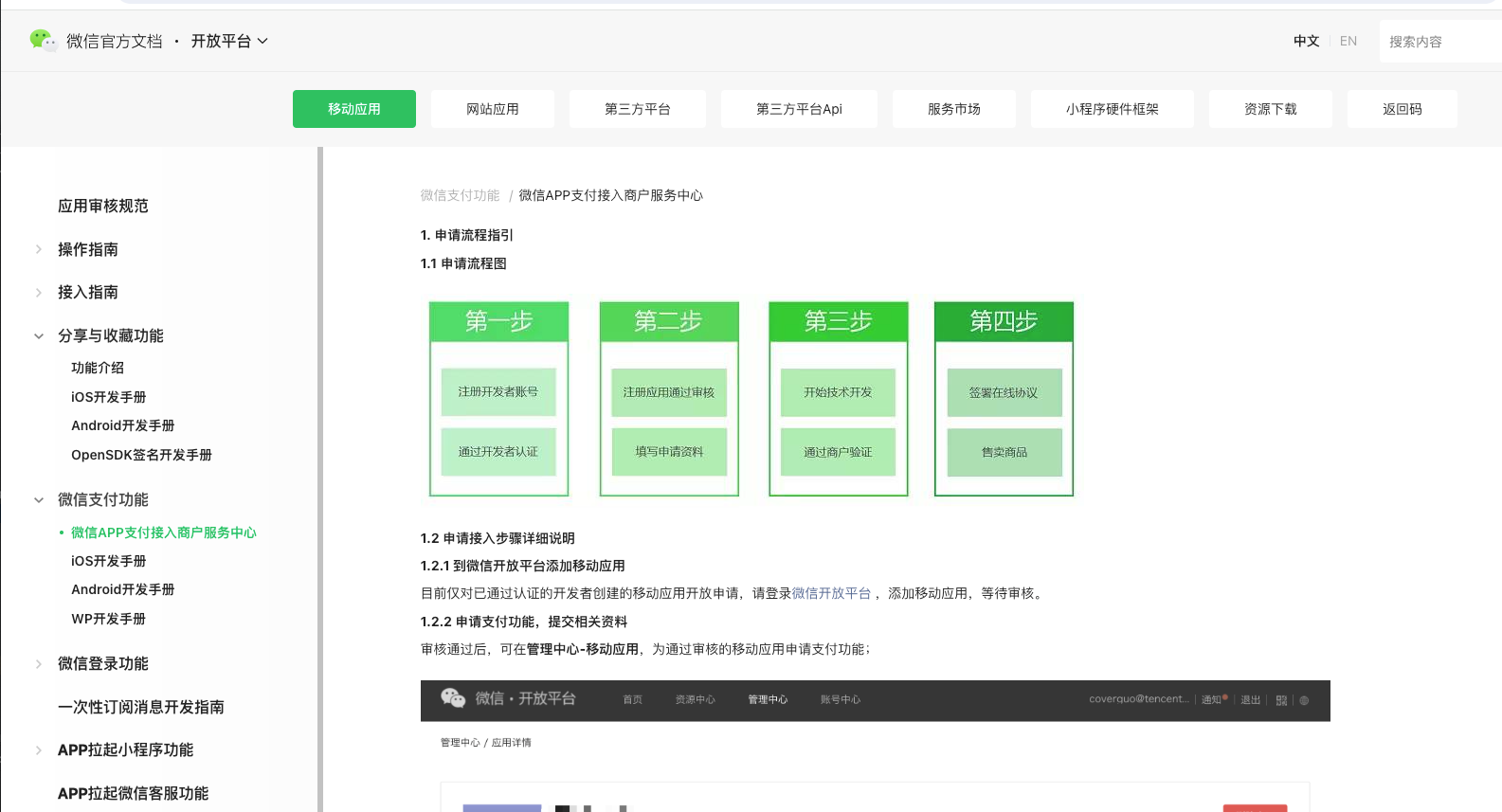Select the 小程序硬件框架 tab
This screenshot has width=1502, height=812.
click(1113, 109)
